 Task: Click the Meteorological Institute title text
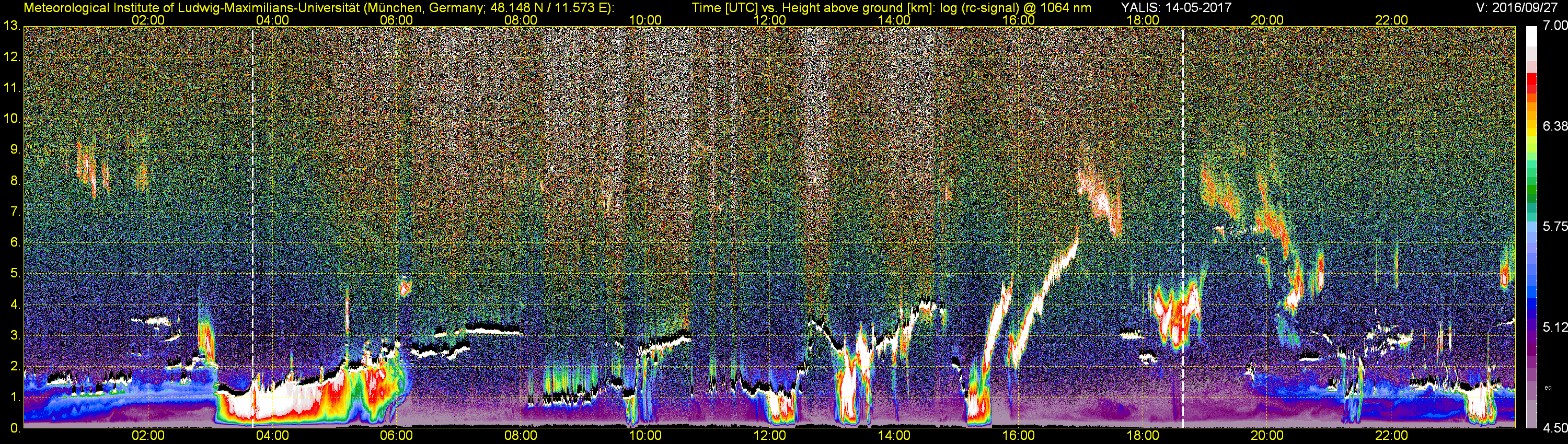pyautogui.click(x=319, y=8)
